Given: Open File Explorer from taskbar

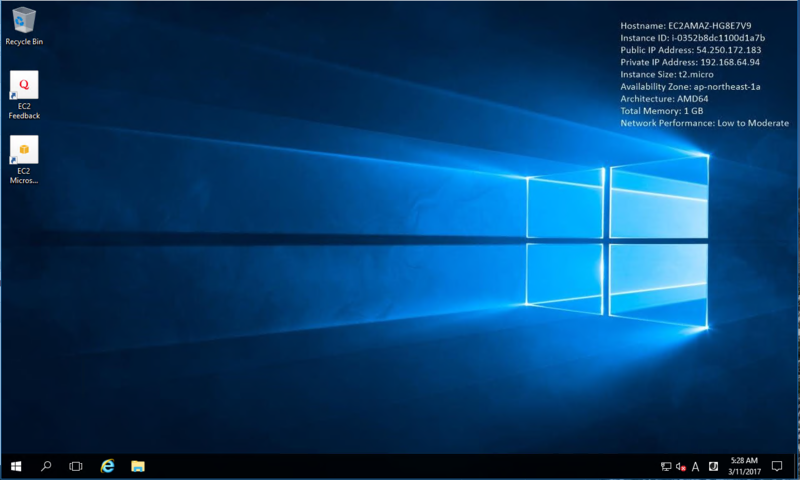Looking at the screenshot, I should tap(138, 466).
